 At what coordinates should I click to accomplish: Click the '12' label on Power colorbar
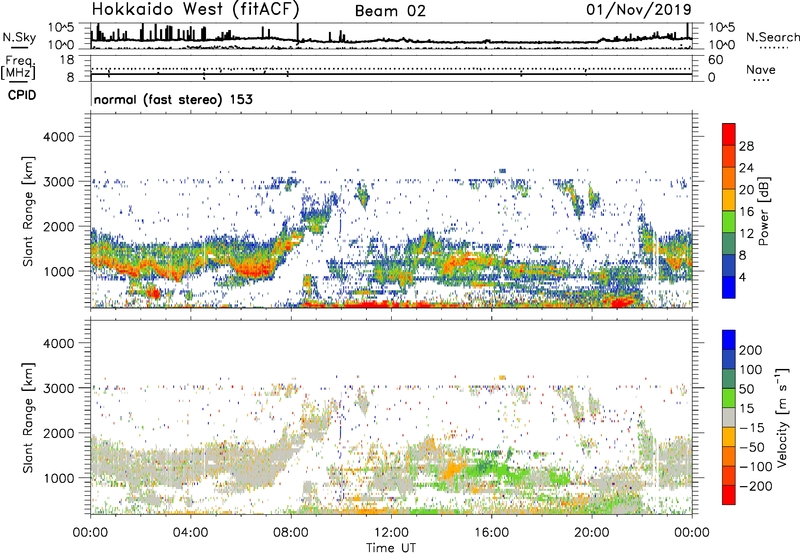point(746,234)
